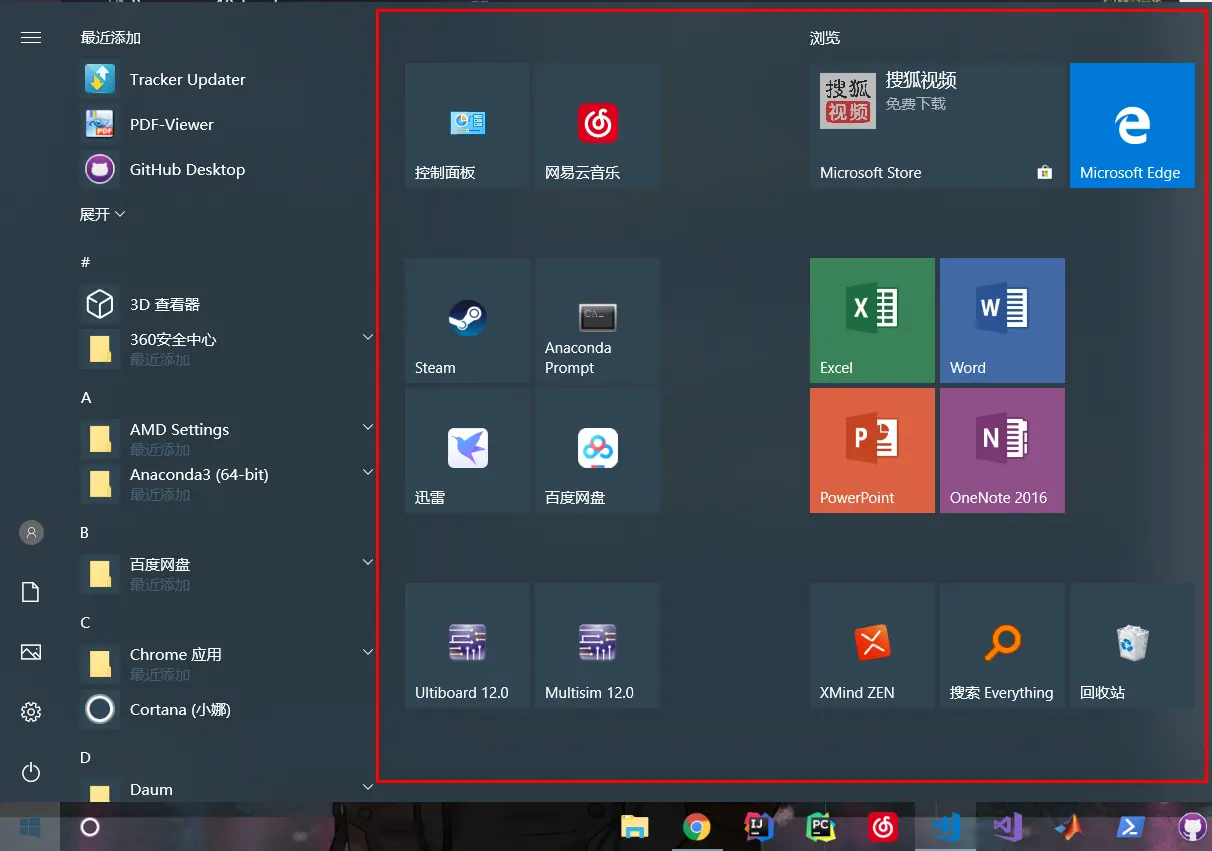Click the D letter header in the app list
Image resolution: width=1212 pixels, height=851 pixels.
86,757
